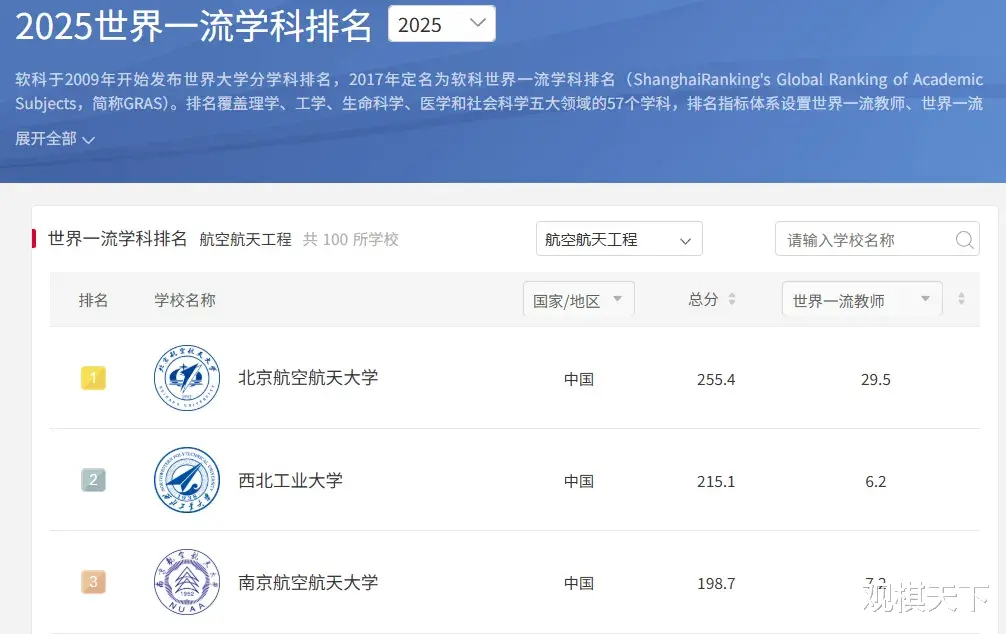The width and height of the screenshot is (1006, 634).
Task: Click the indicator value 6.2
Action: (x=876, y=481)
